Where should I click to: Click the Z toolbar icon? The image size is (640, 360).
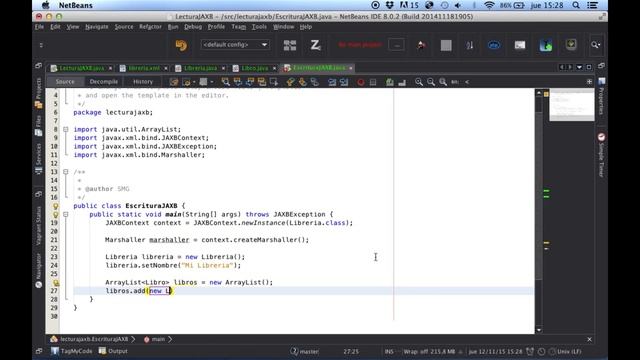[x=315, y=45]
